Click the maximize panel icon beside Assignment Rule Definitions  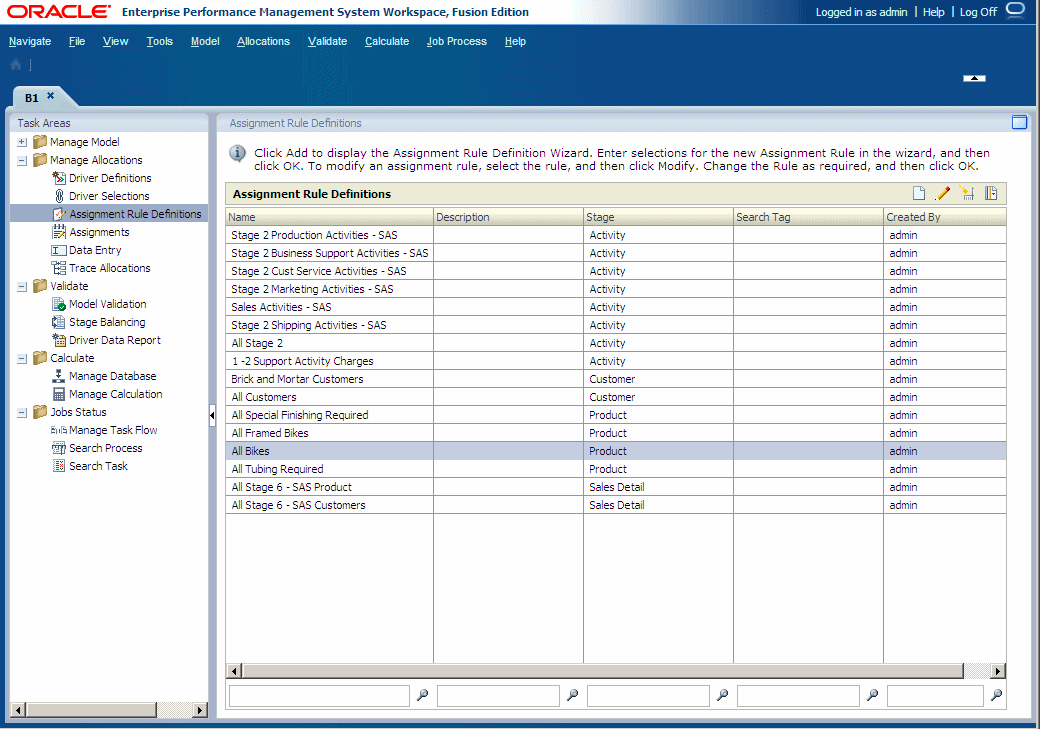click(x=1019, y=122)
